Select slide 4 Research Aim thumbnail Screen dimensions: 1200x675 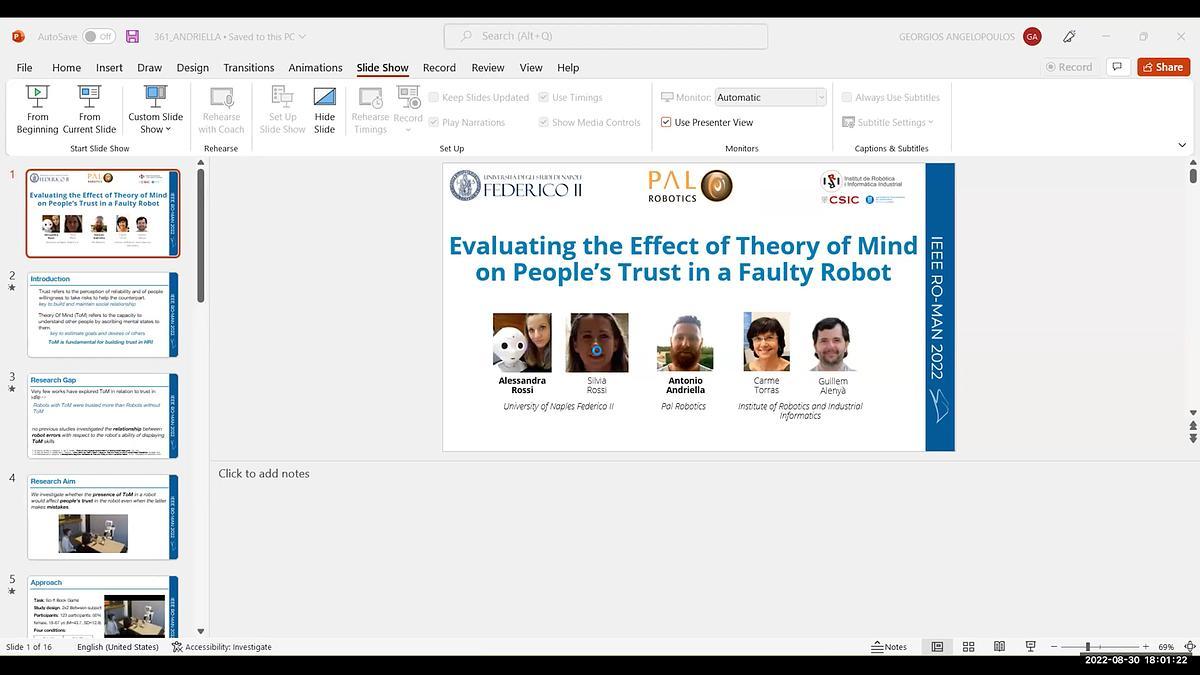(x=103, y=516)
